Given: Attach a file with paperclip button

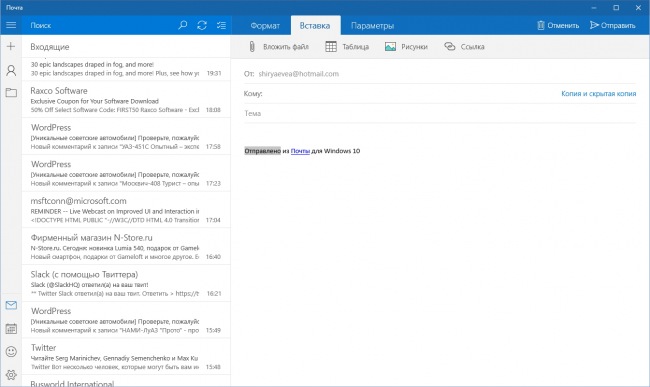Looking at the screenshot, I should click(279, 47).
